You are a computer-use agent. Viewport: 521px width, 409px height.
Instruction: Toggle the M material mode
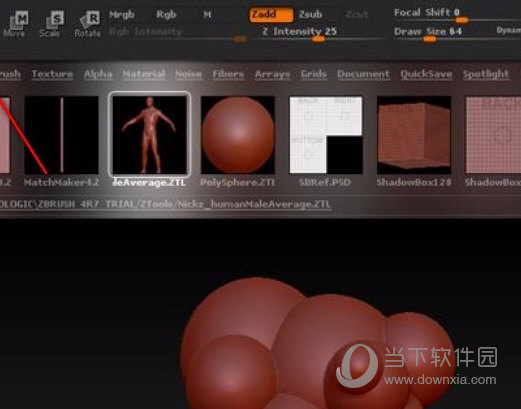pyautogui.click(x=207, y=15)
